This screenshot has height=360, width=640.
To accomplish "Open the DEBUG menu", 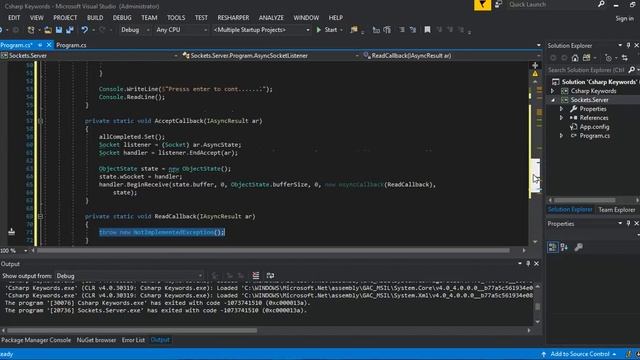I will 122,18.
